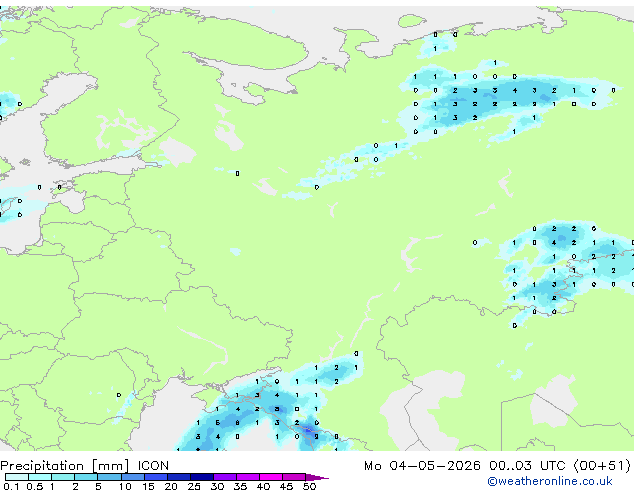Viewport: 634px width, 490px height.
Task: Click the '00..03 UTC' time label
Action: pyautogui.click(x=527, y=466)
